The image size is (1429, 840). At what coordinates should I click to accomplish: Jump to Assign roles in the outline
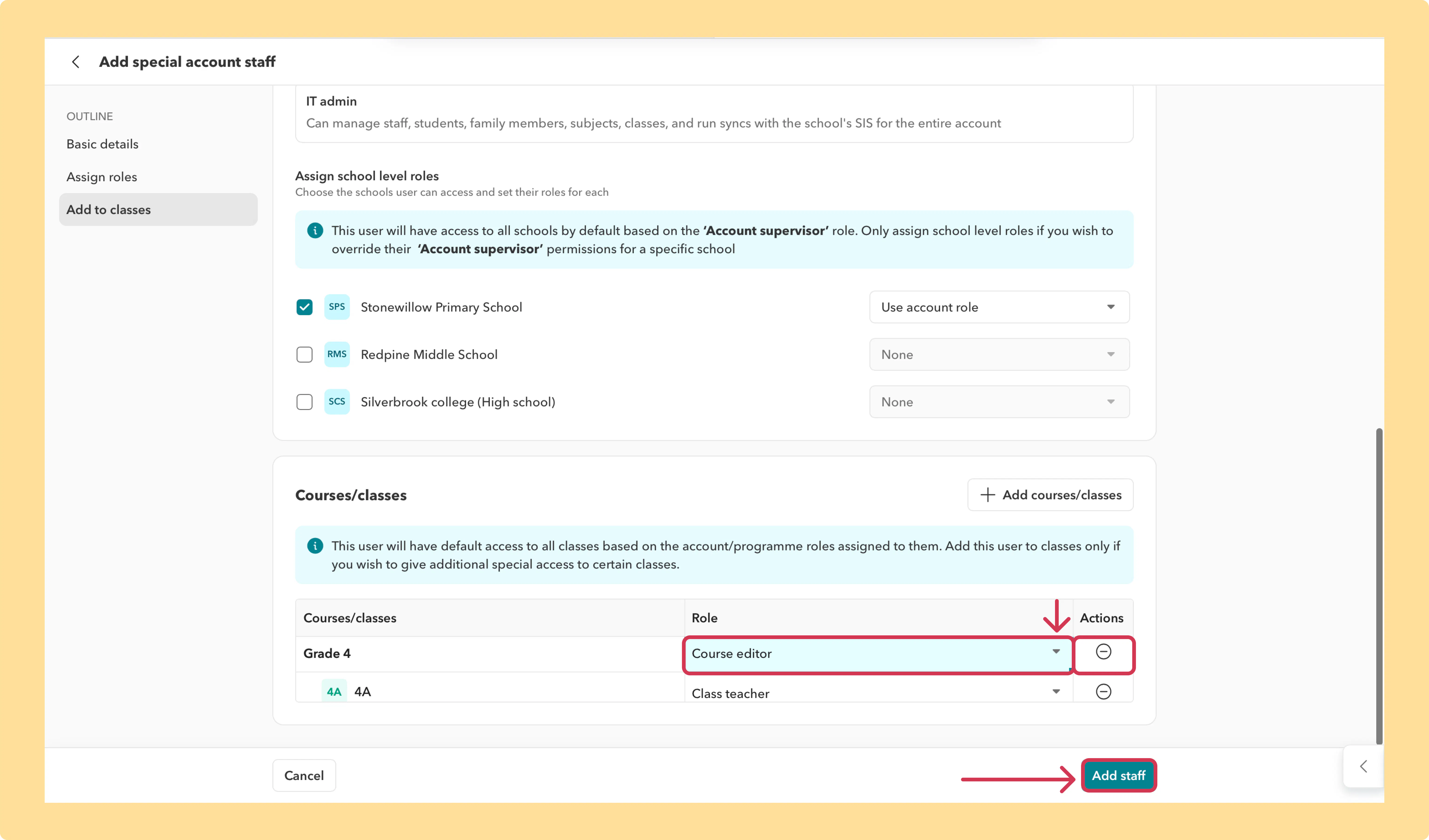(102, 177)
